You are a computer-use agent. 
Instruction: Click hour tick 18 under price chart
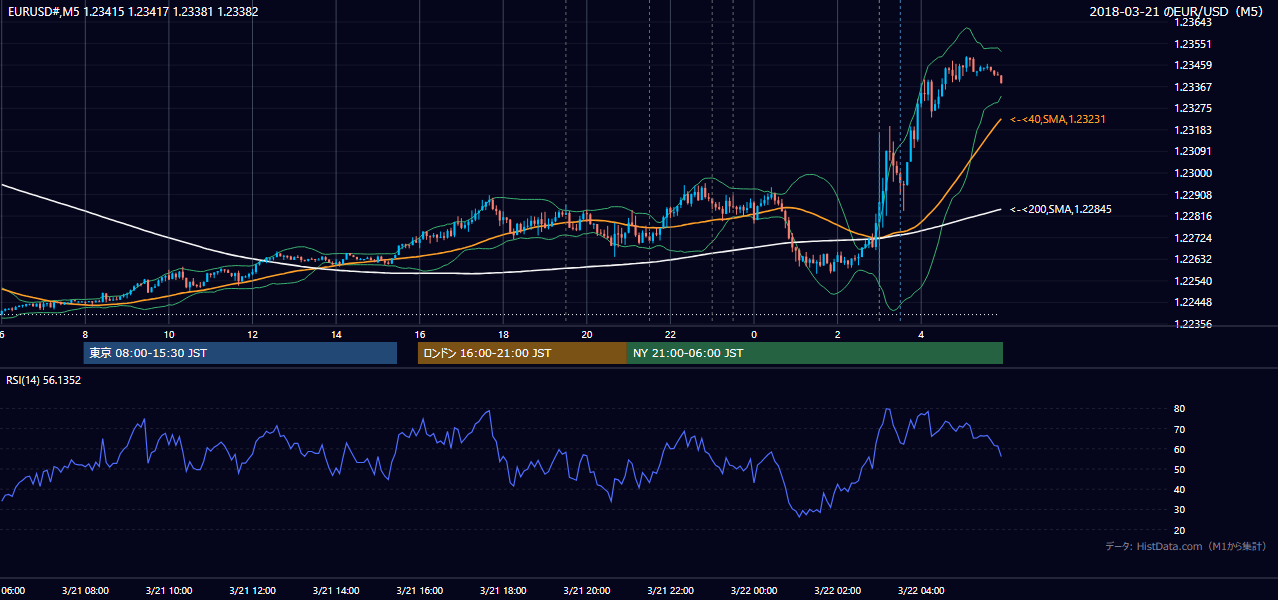[503, 334]
